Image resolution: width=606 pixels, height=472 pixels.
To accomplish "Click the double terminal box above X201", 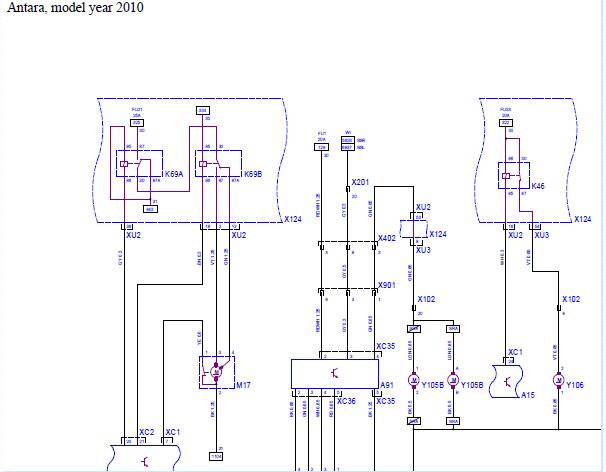I will (348, 144).
